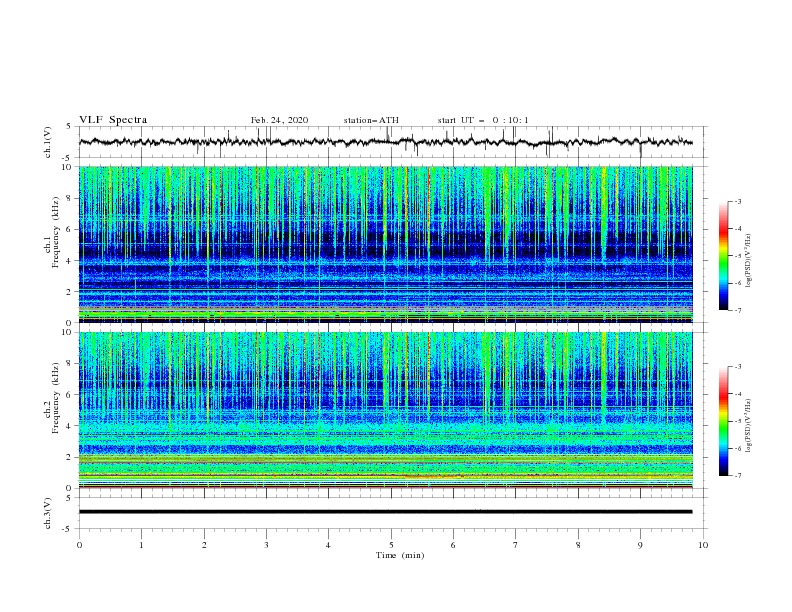Click the ch.1 spectrogram panel
The height and width of the screenshot is (612, 792).
pos(386,244)
